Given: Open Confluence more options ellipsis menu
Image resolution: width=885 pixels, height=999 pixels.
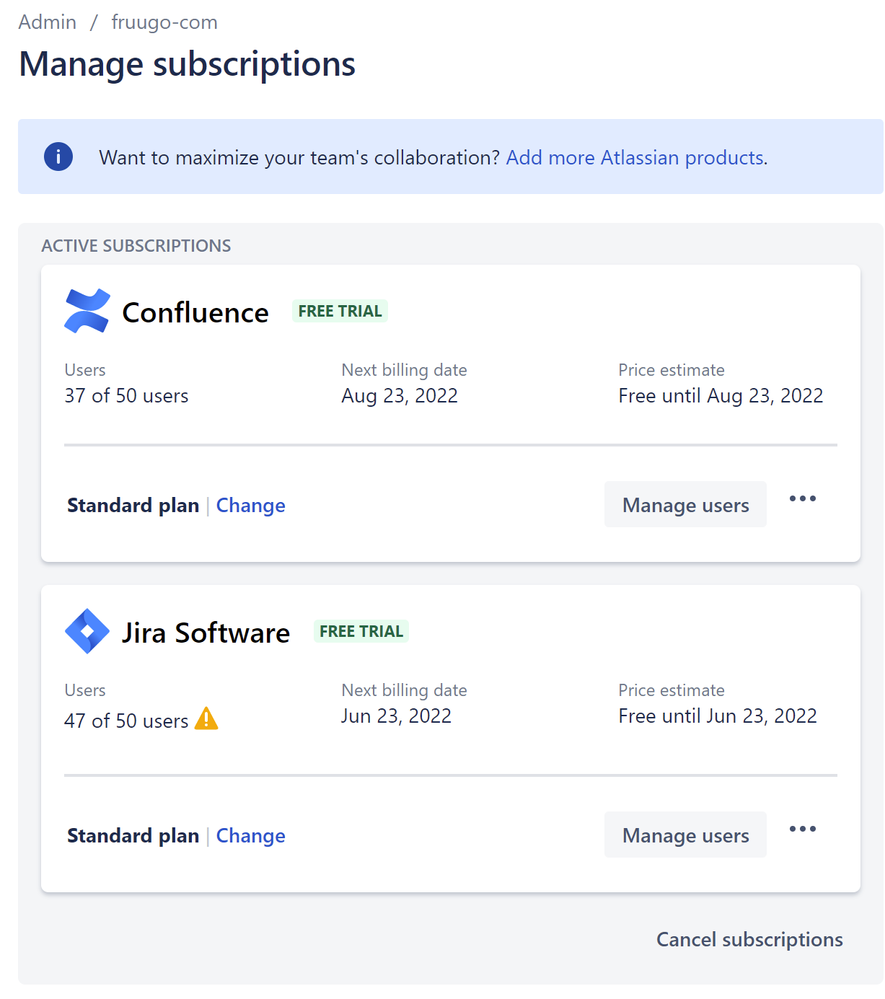Looking at the screenshot, I should 802,498.
